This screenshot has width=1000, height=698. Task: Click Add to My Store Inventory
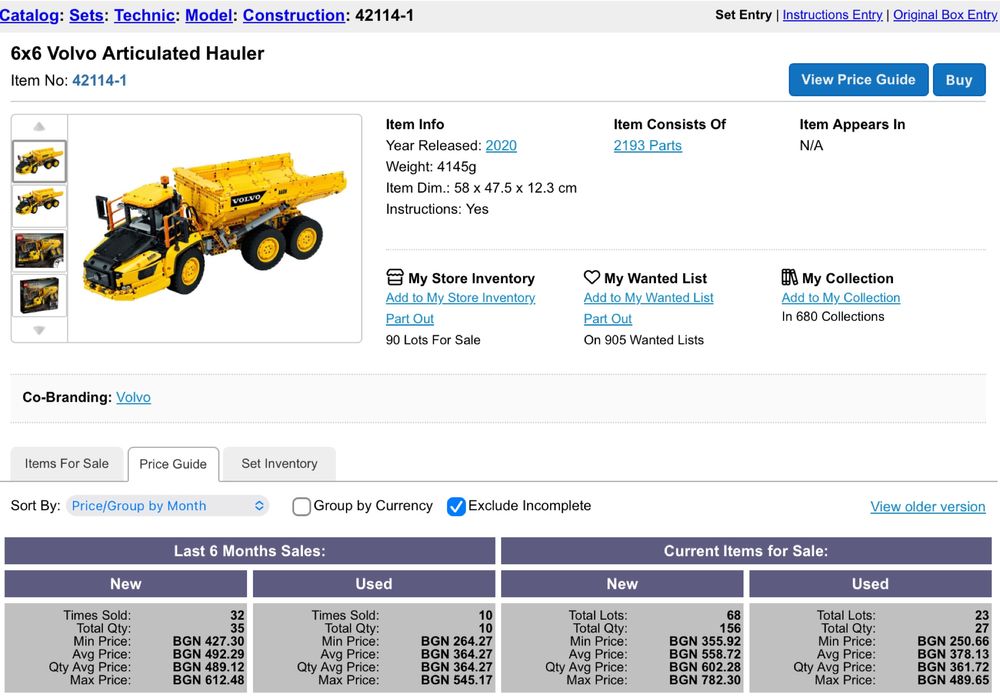pyautogui.click(x=460, y=298)
